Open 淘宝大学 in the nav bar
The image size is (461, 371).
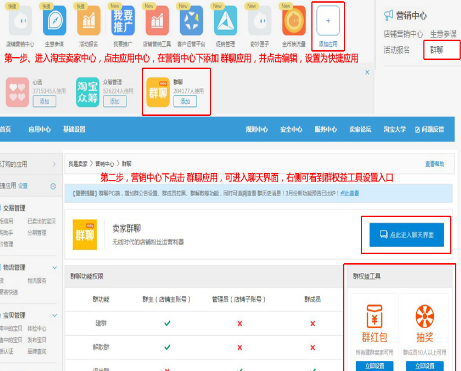(x=395, y=129)
